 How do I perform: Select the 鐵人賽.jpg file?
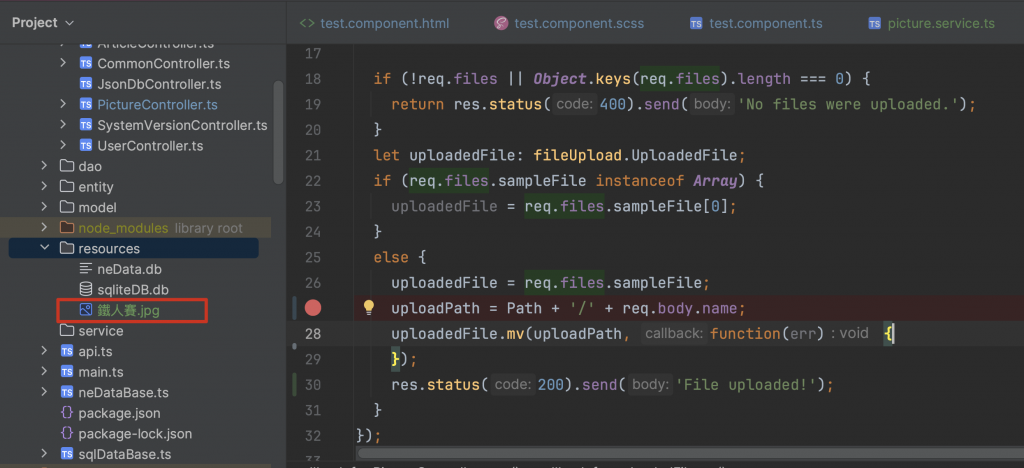[x=129, y=311]
